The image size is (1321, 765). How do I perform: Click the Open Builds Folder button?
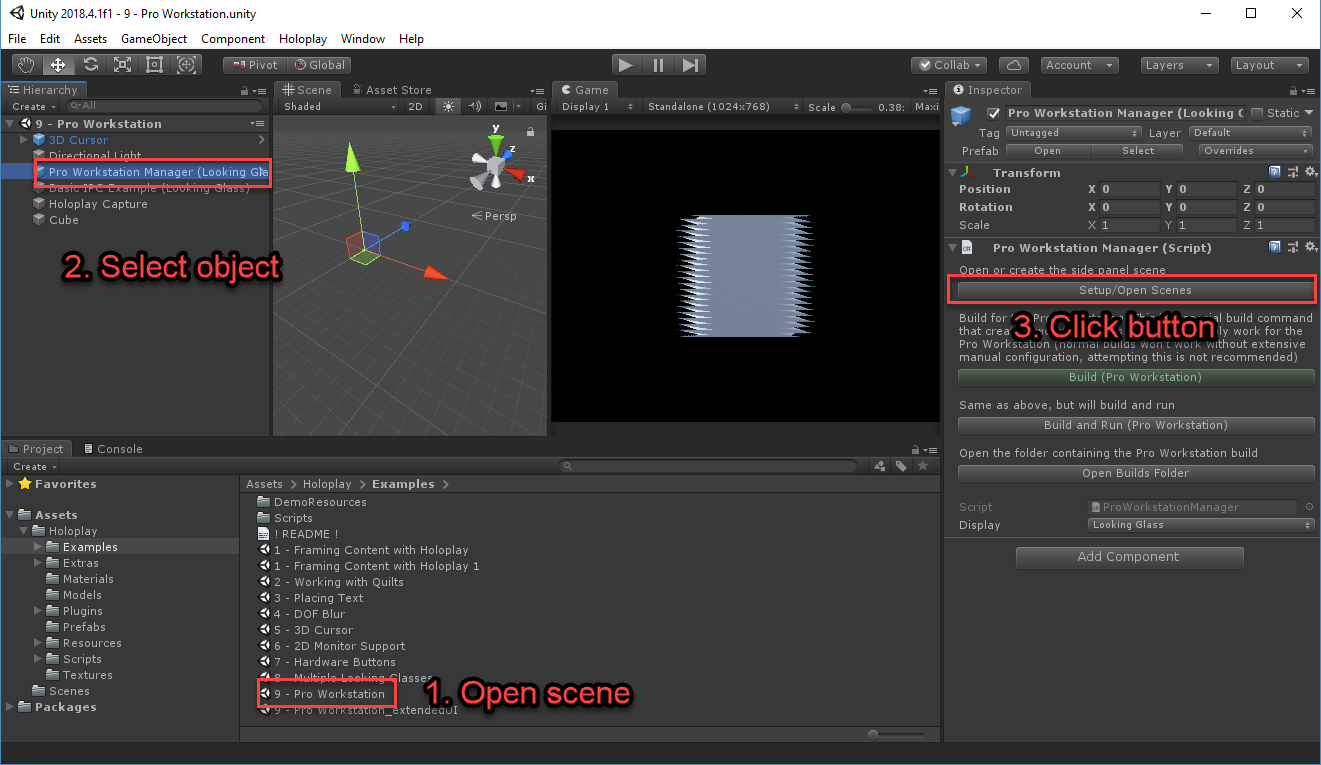[x=1135, y=473]
